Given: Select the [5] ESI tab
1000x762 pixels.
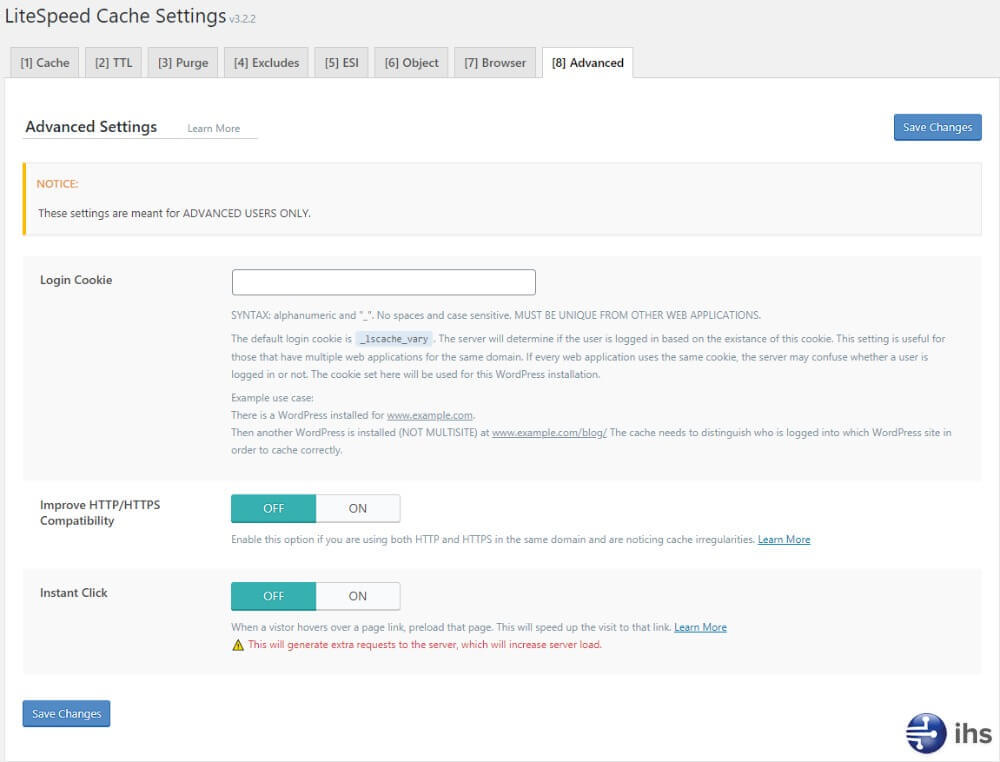Looking at the screenshot, I should click(x=341, y=62).
